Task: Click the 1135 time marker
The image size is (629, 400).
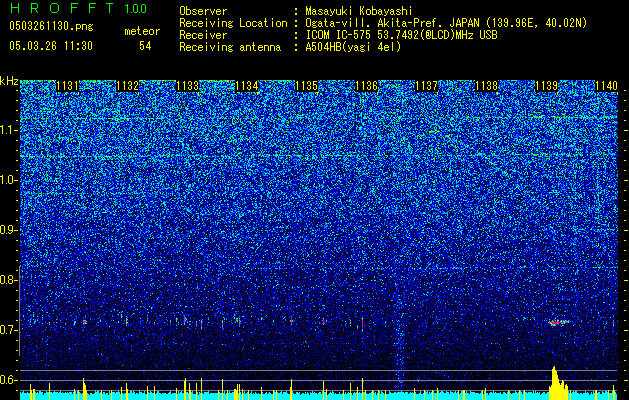Action: (x=306, y=86)
